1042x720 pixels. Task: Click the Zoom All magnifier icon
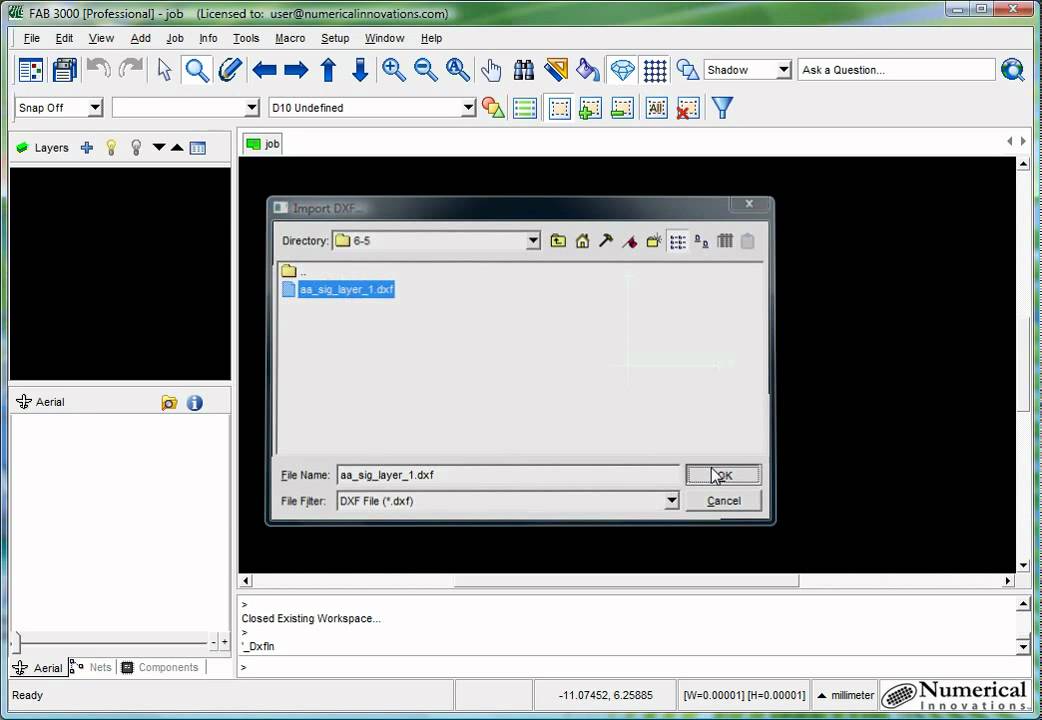[x=458, y=70]
